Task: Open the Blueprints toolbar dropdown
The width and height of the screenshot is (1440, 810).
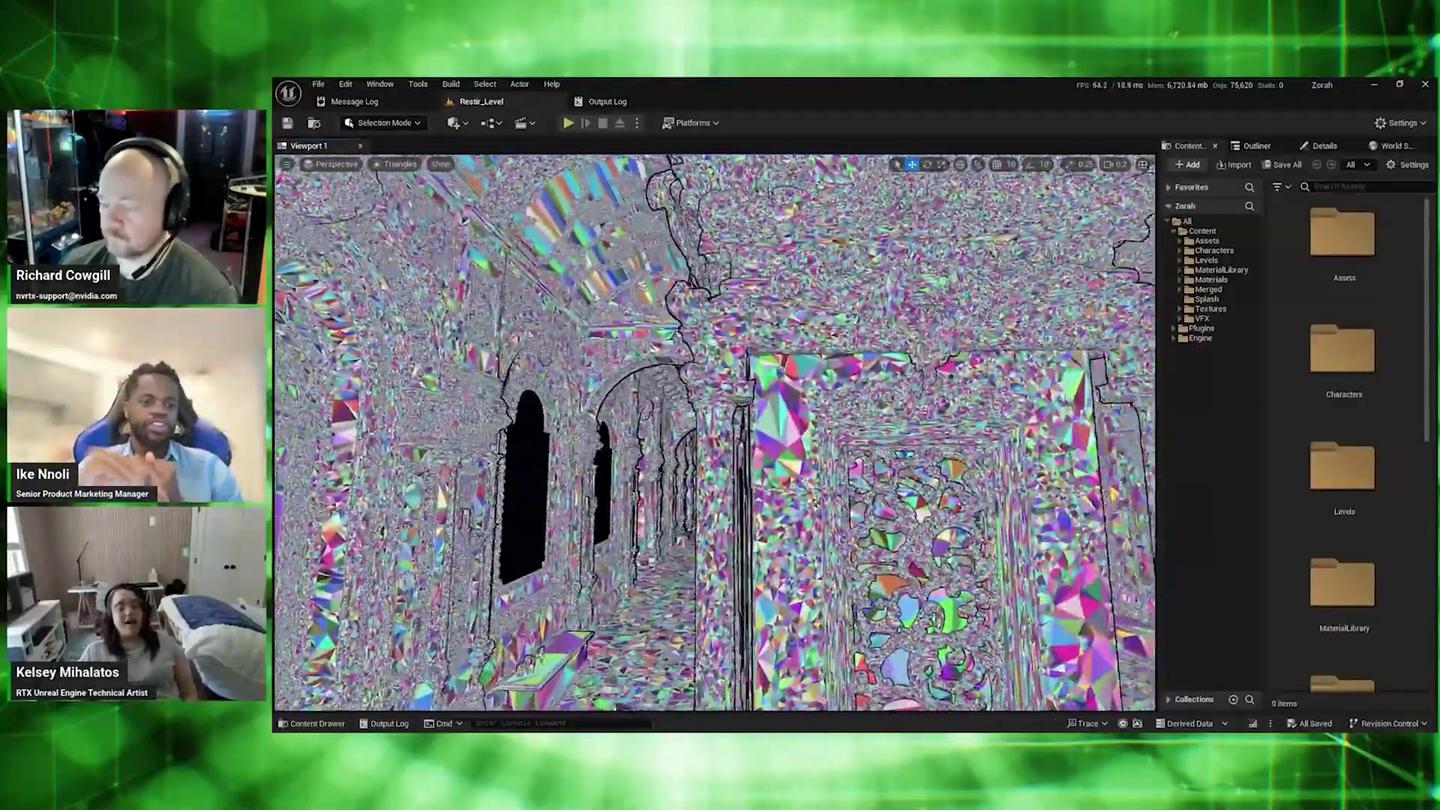Action: [x=491, y=123]
